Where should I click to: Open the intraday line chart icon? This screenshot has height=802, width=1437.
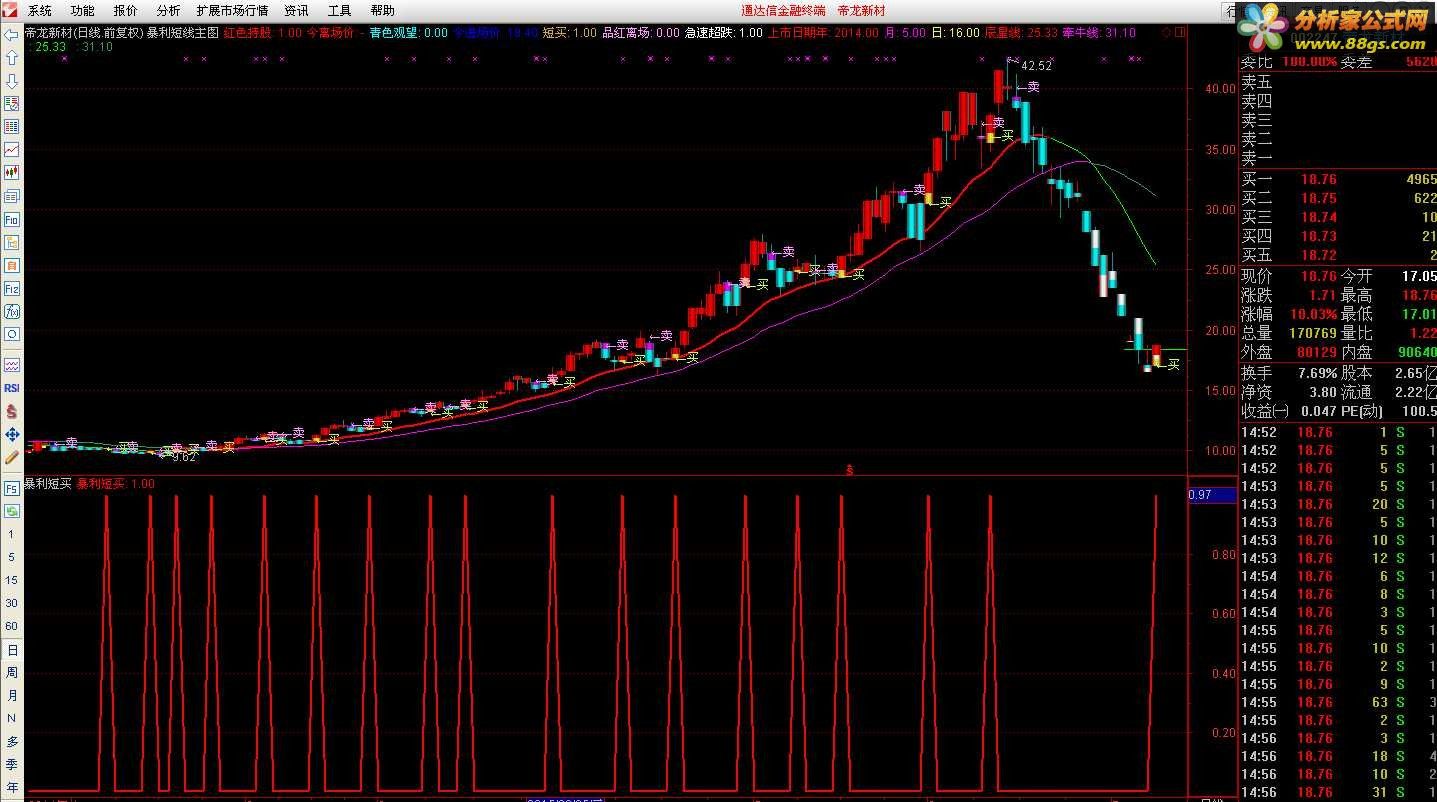point(12,150)
